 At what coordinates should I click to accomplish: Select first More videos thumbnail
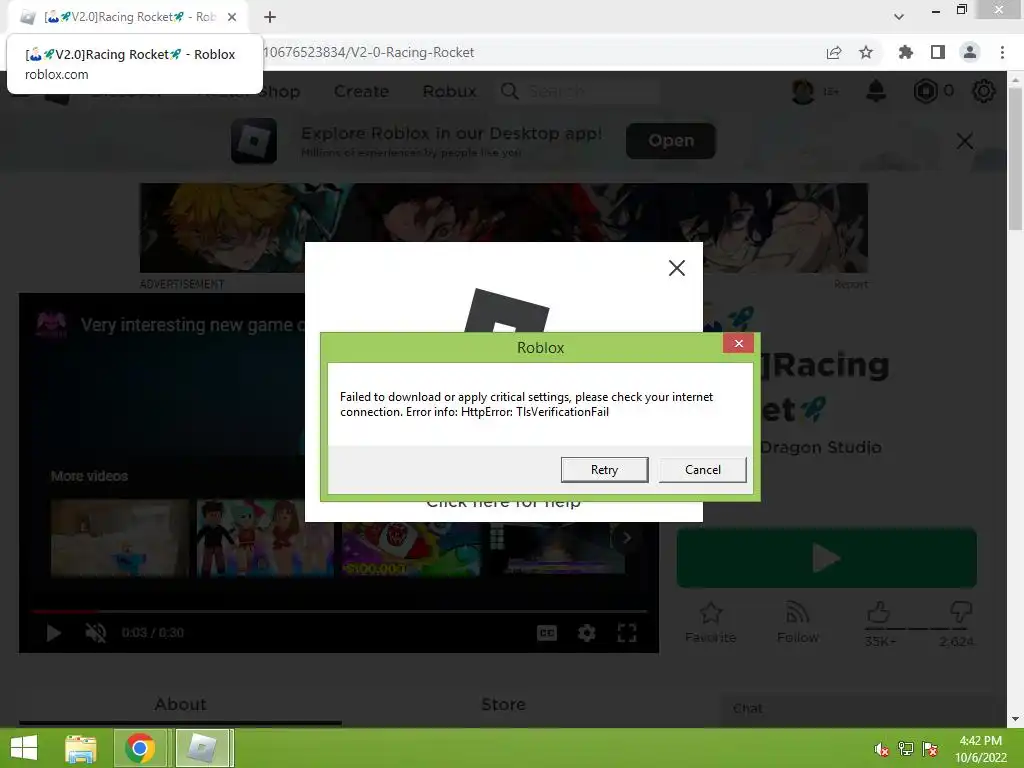point(120,538)
